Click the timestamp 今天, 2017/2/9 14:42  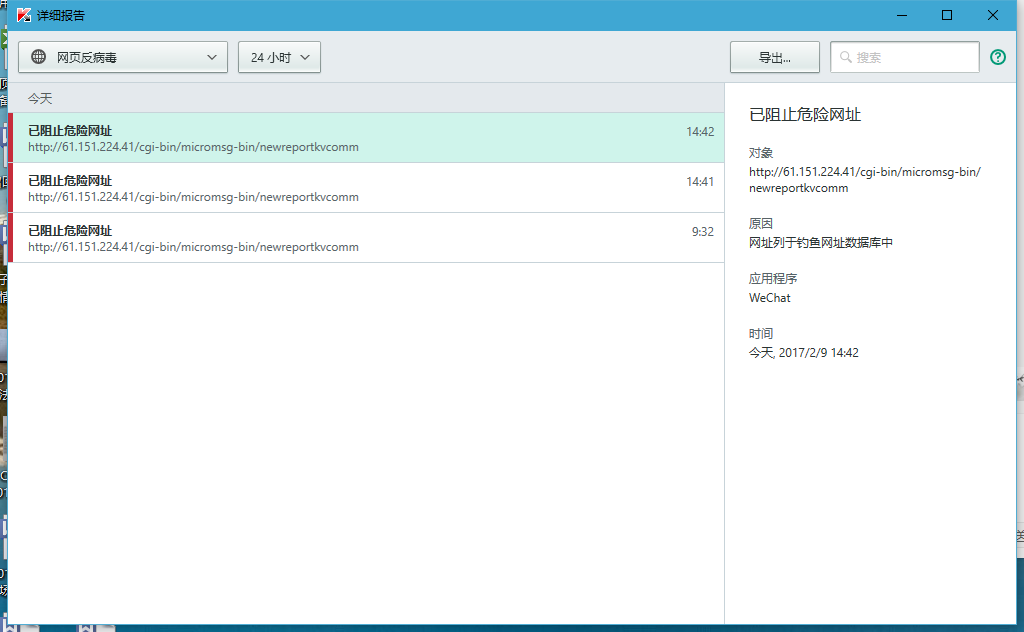coord(804,352)
